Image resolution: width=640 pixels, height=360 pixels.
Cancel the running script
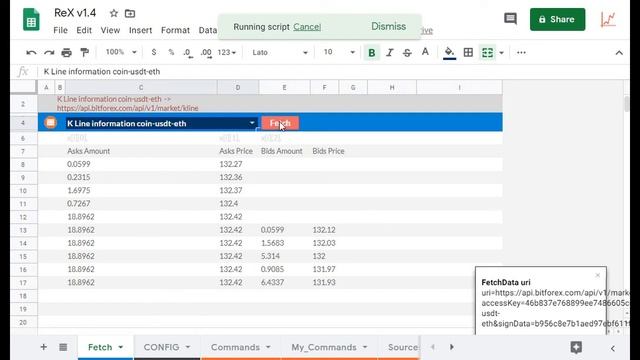[307, 27]
